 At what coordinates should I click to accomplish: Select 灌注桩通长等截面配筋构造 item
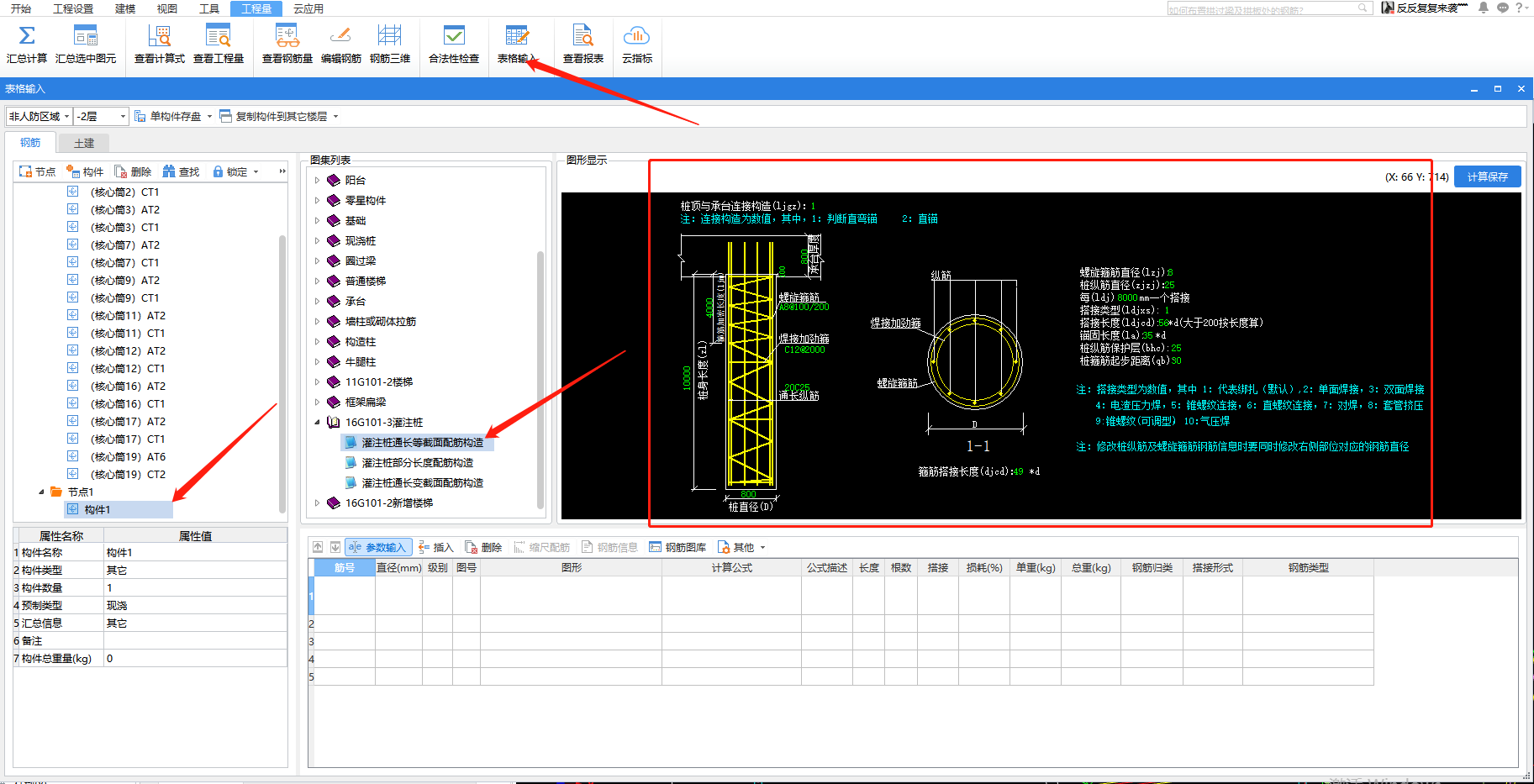(421, 442)
